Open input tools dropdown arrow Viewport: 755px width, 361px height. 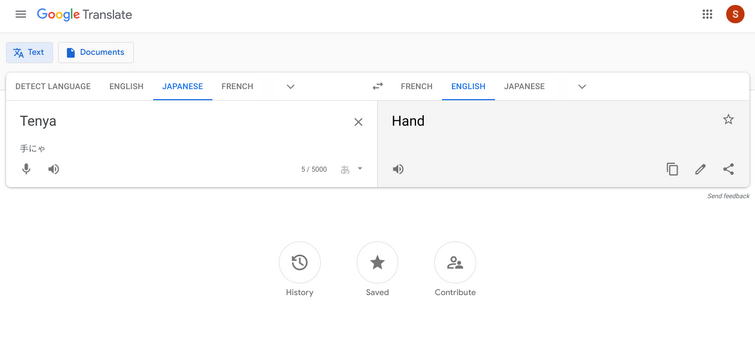360,169
